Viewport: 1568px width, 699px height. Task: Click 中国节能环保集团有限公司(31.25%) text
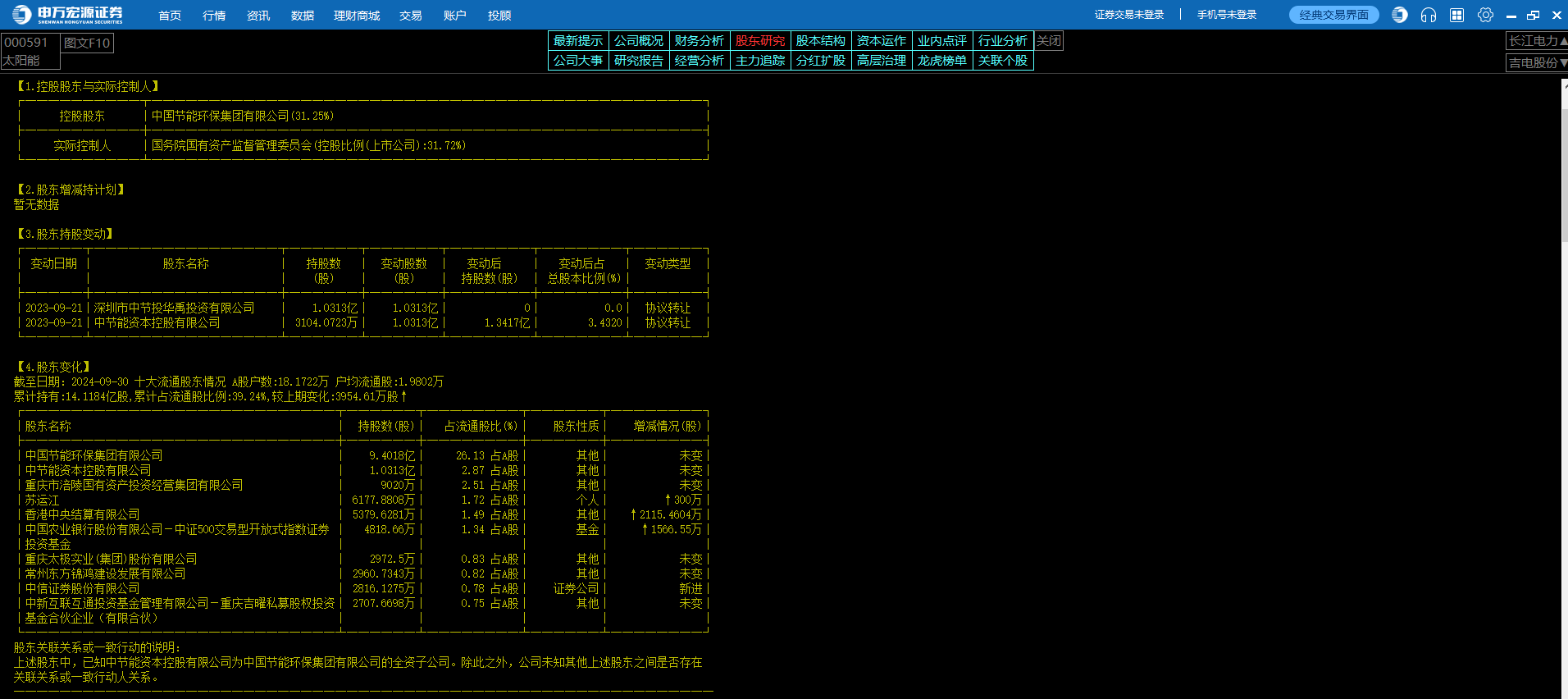point(243,116)
